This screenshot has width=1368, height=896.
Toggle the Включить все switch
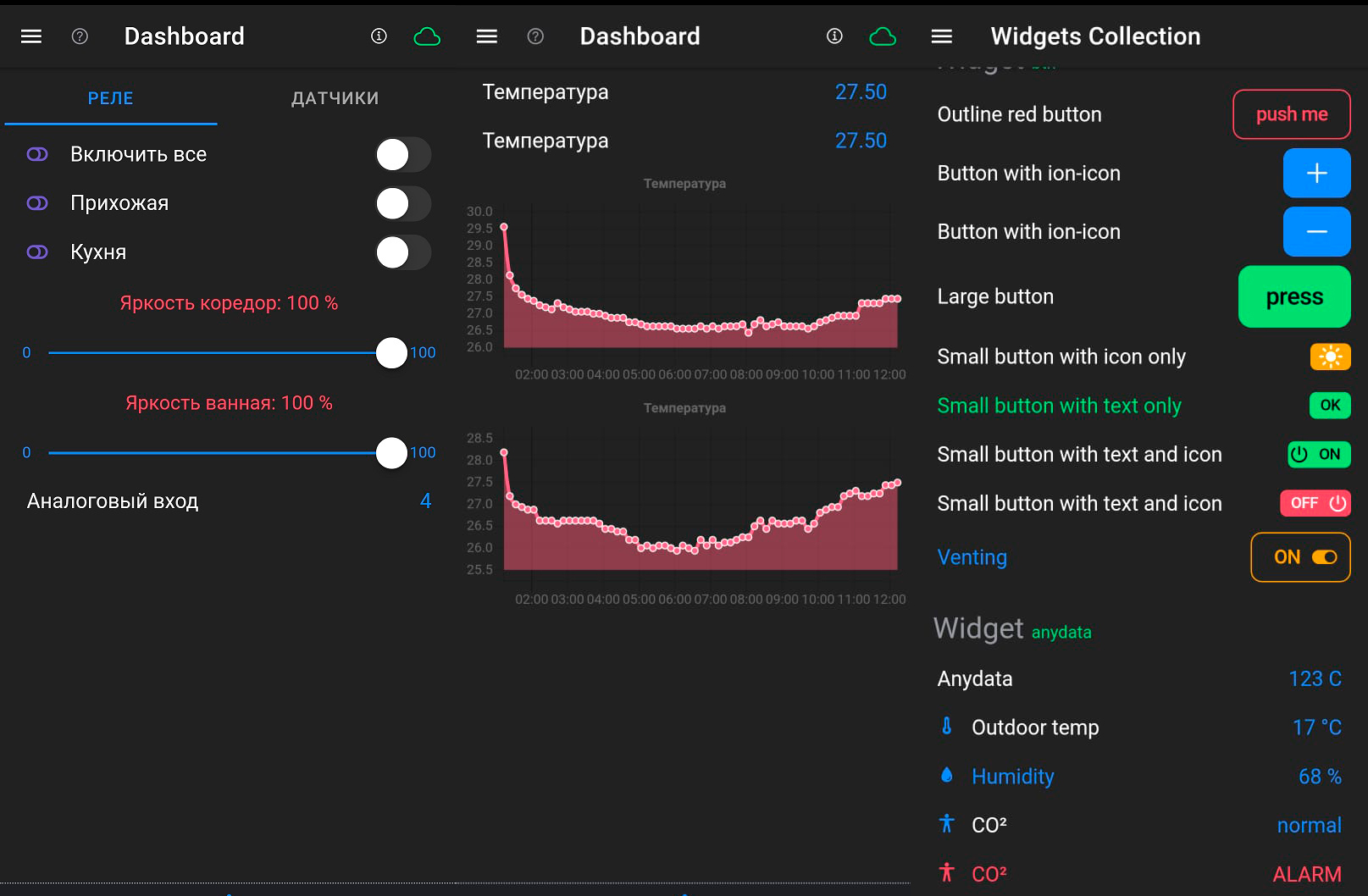pyautogui.click(x=403, y=155)
